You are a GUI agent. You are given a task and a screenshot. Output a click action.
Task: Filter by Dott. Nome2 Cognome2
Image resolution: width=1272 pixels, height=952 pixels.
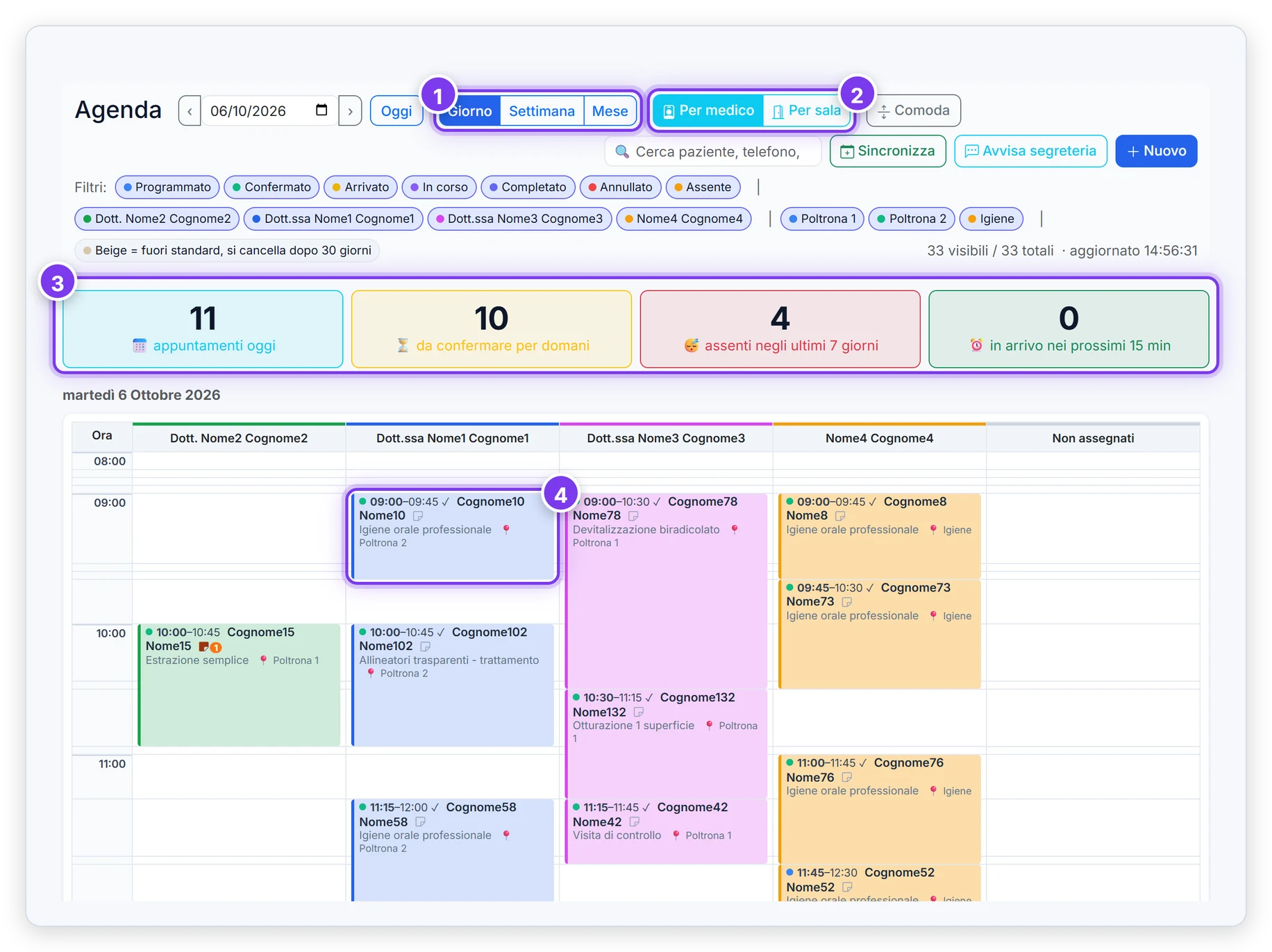tap(157, 219)
